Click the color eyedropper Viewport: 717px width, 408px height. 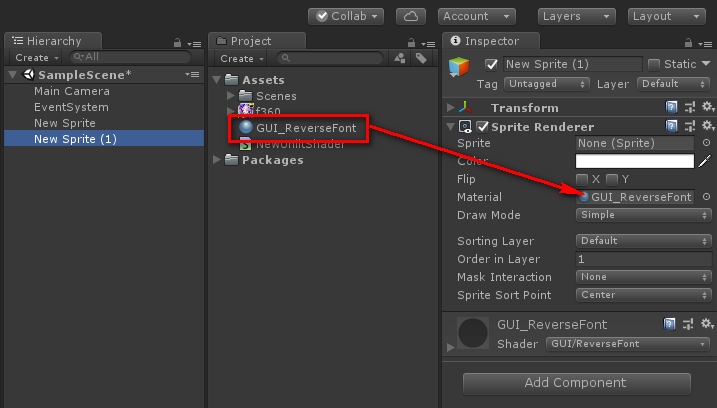click(x=705, y=161)
